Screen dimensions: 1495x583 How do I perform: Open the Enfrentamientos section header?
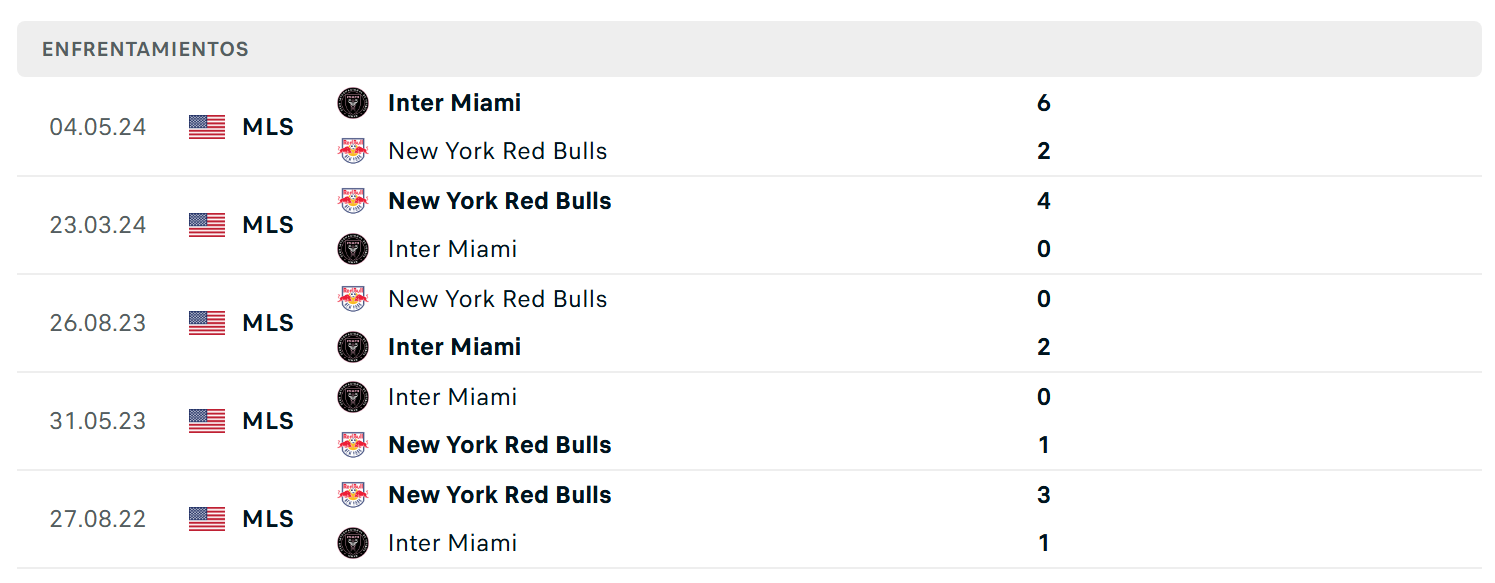pos(749,49)
